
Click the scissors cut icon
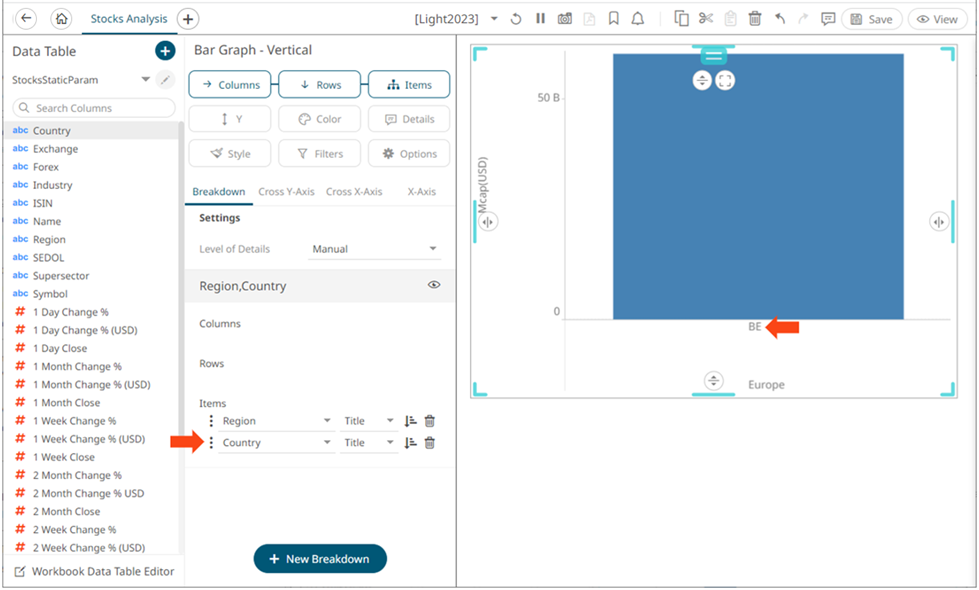point(706,19)
